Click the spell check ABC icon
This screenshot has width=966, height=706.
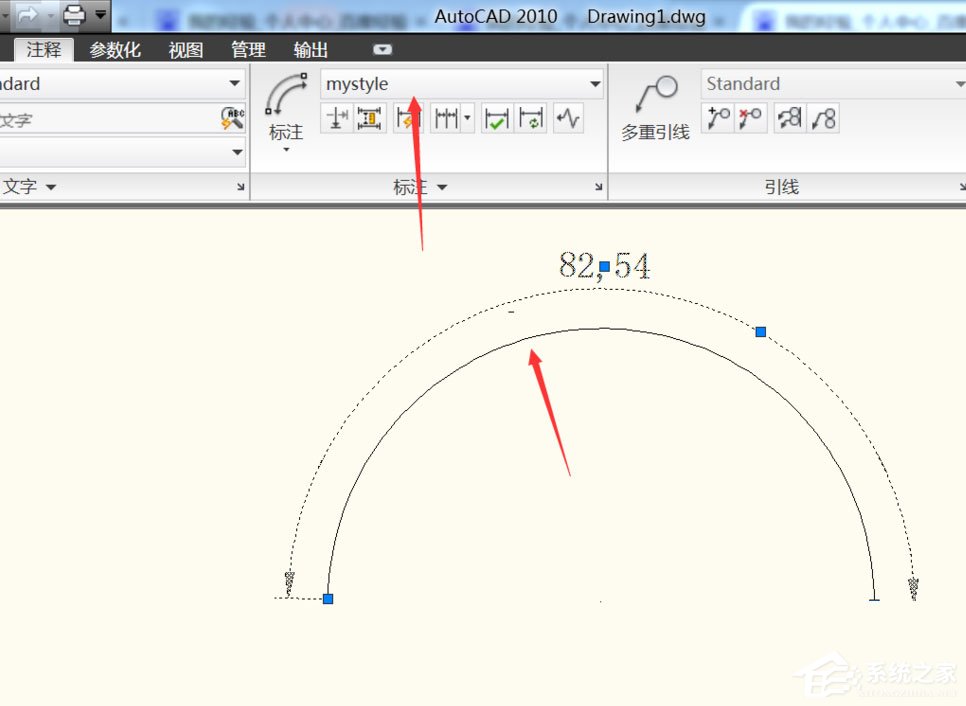(x=232, y=118)
